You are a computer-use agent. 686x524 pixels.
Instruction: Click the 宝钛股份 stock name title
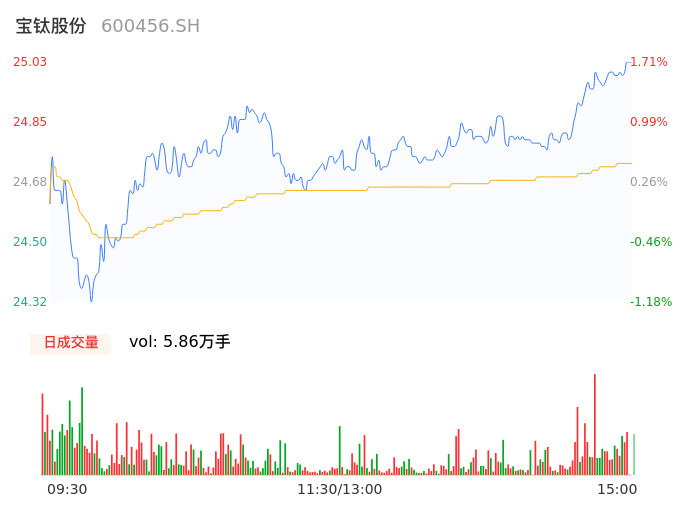(x=51, y=26)
